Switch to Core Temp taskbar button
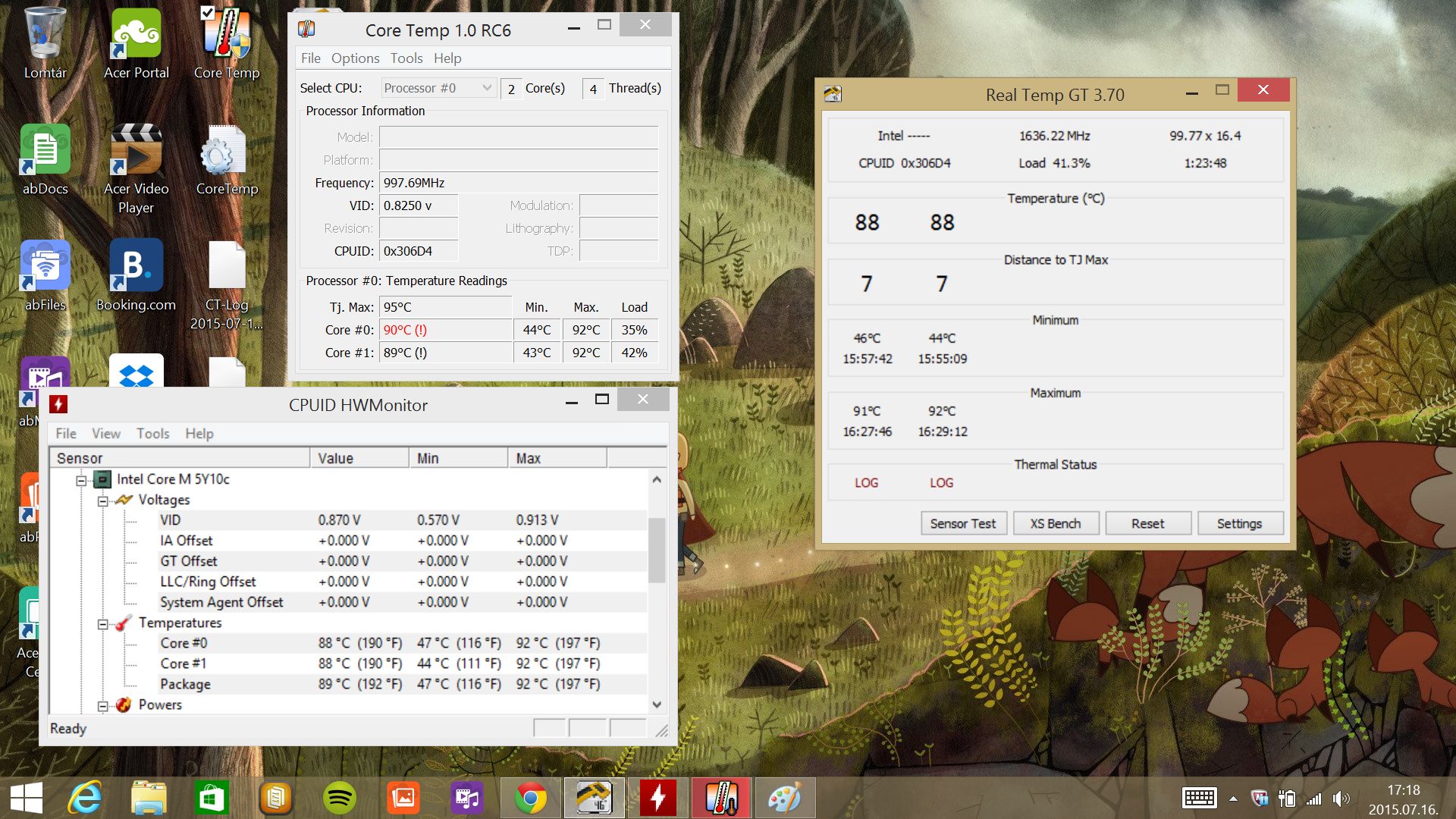This screenshot has width=1456, height=819. click(721, 798)
